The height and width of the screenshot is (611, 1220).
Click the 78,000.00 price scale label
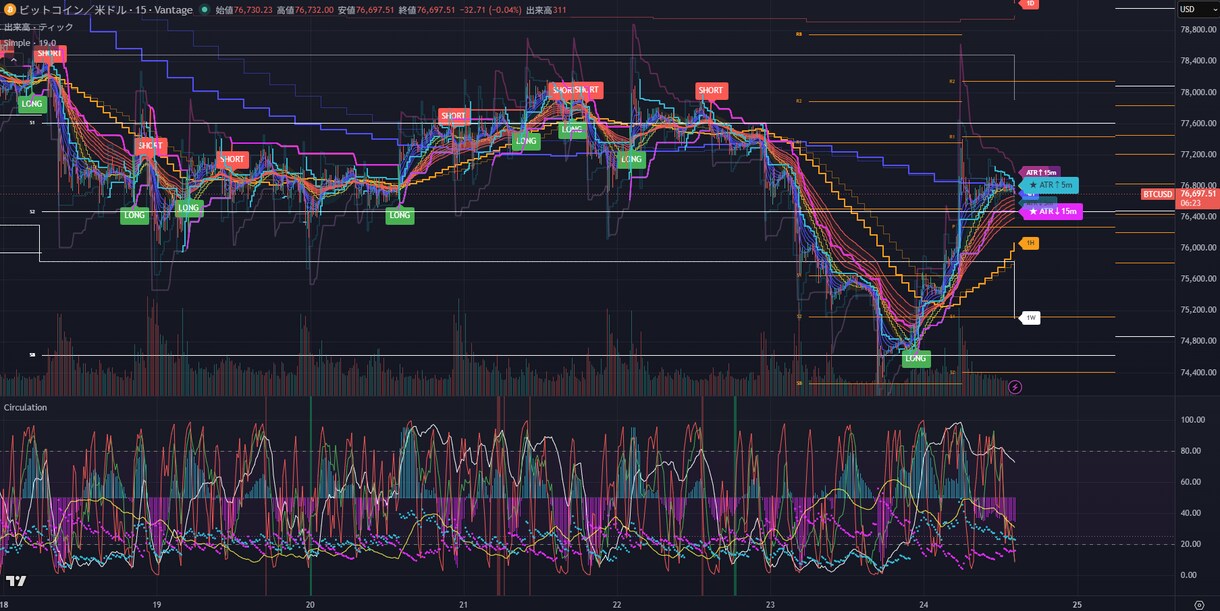click(1197, 92)
